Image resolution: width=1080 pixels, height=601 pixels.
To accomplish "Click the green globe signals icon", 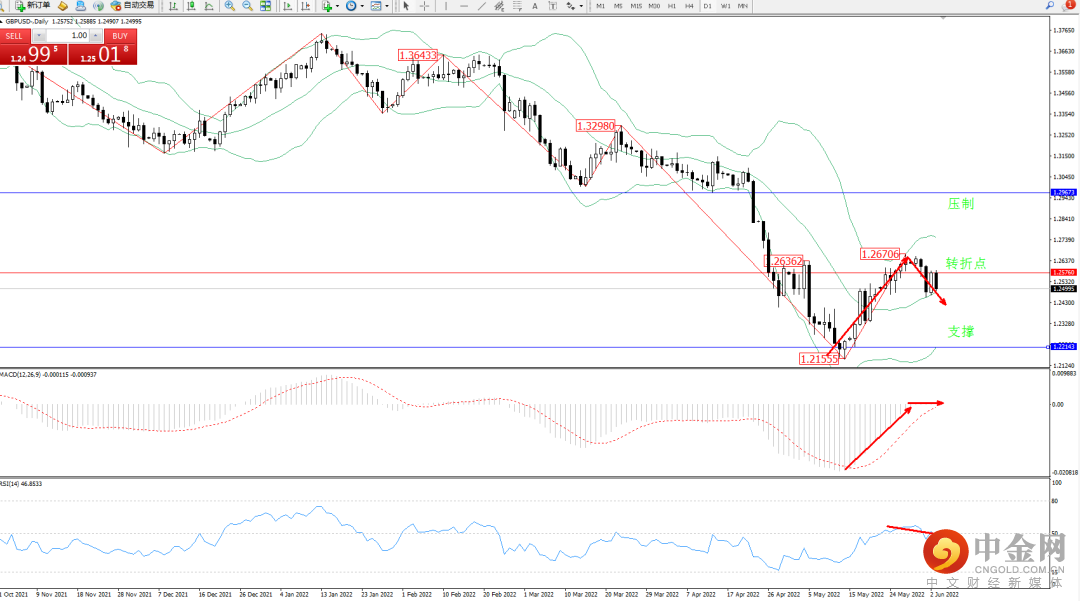I will pos(98,6).
